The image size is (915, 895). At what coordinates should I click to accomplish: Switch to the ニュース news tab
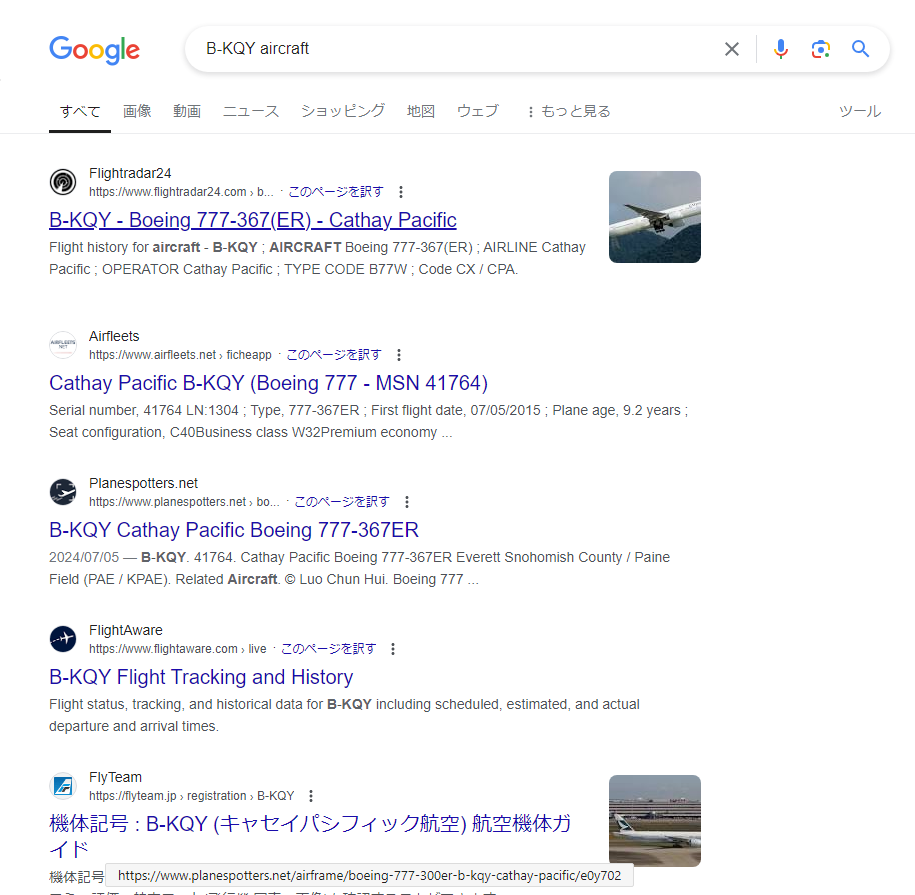pyautogui.click(x=251, y=111)
